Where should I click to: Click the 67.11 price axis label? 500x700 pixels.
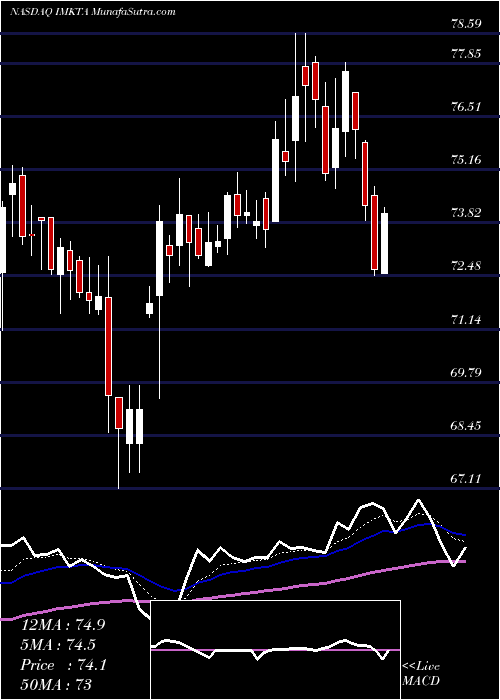pos(466,479)
